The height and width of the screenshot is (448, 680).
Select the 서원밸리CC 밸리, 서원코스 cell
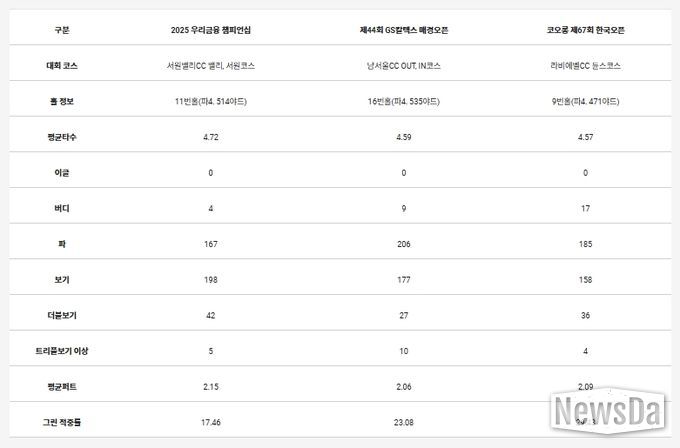[x=211, y=66]
